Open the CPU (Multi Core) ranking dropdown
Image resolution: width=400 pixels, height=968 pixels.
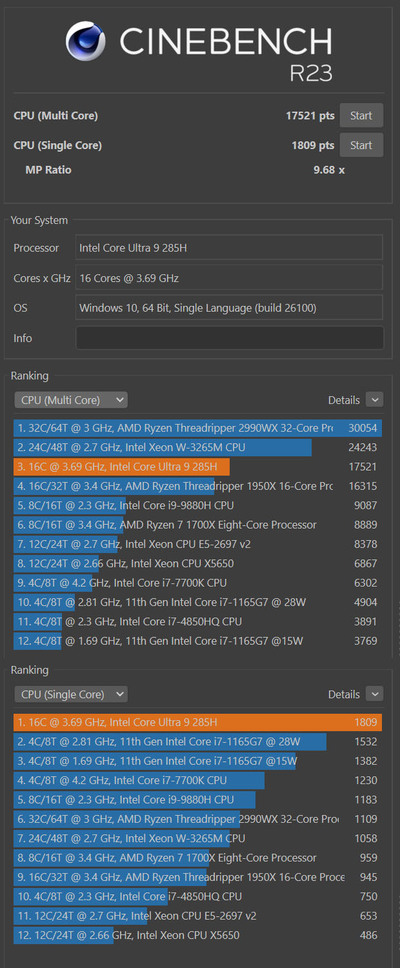click(70, 400)
